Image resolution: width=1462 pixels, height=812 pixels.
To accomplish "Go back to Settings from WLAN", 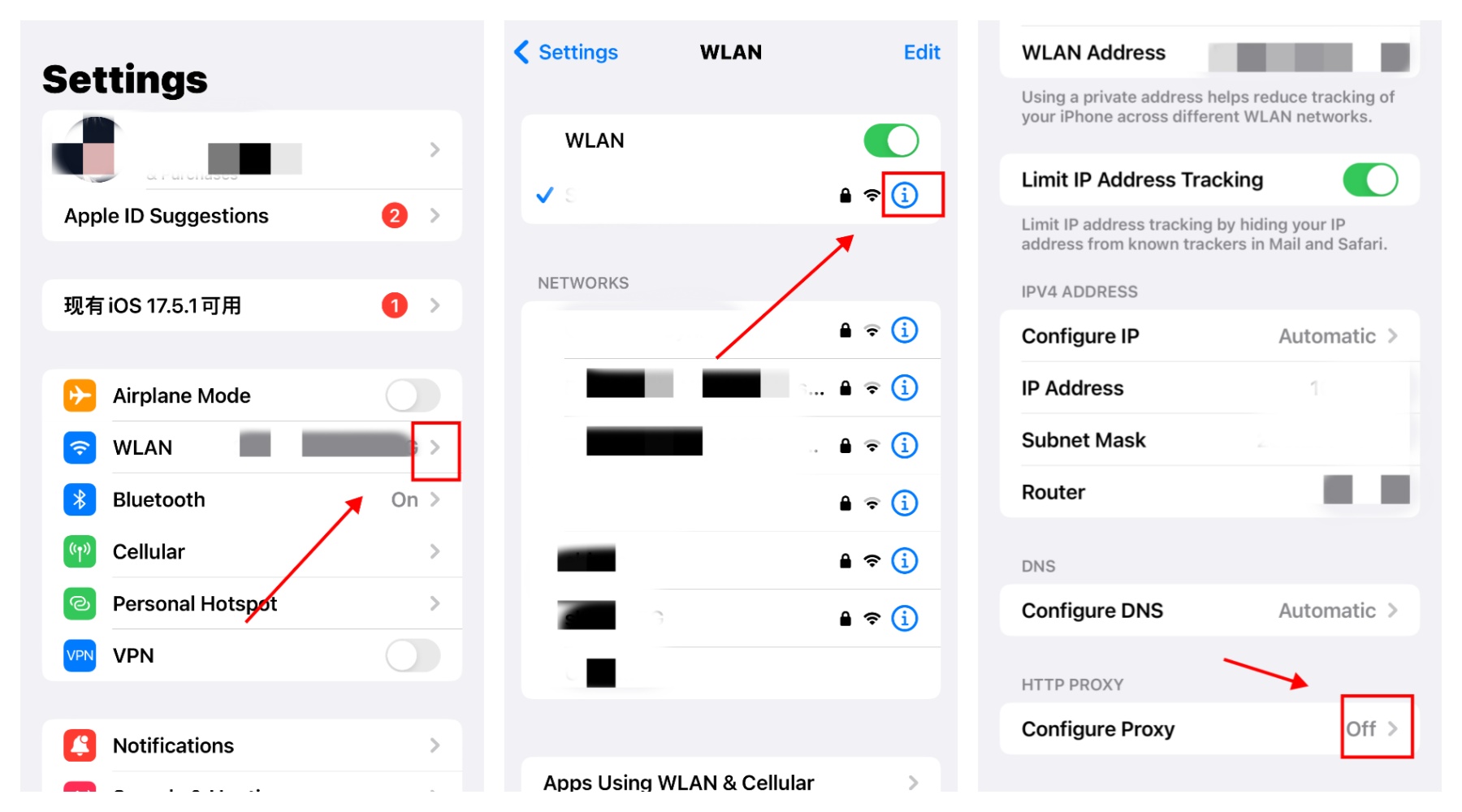I will 566,52.
